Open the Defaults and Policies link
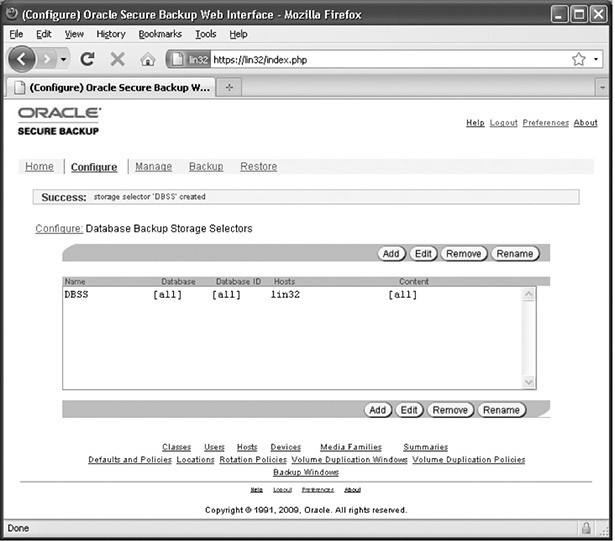 [x=130, y=459]
